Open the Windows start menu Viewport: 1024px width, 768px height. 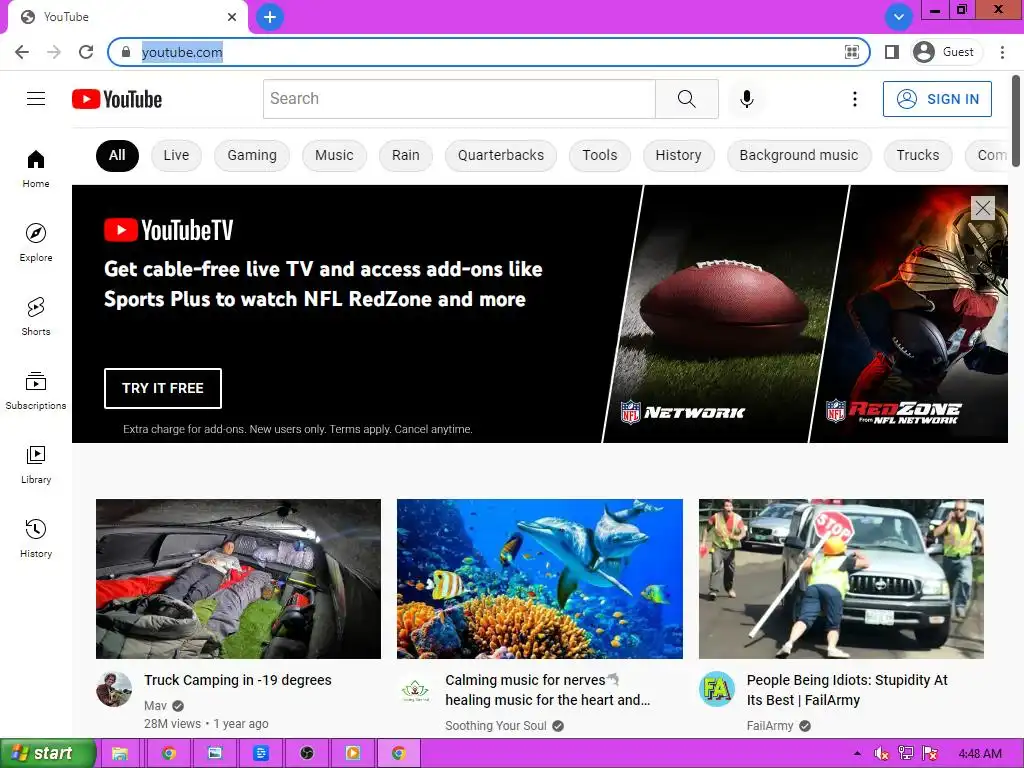[x=48, y=753]
